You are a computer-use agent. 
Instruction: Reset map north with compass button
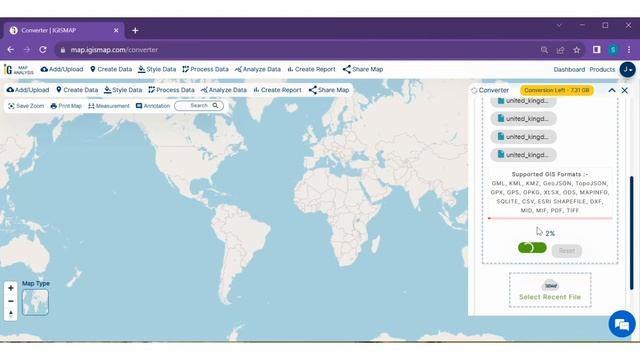[x=11, y=314]
